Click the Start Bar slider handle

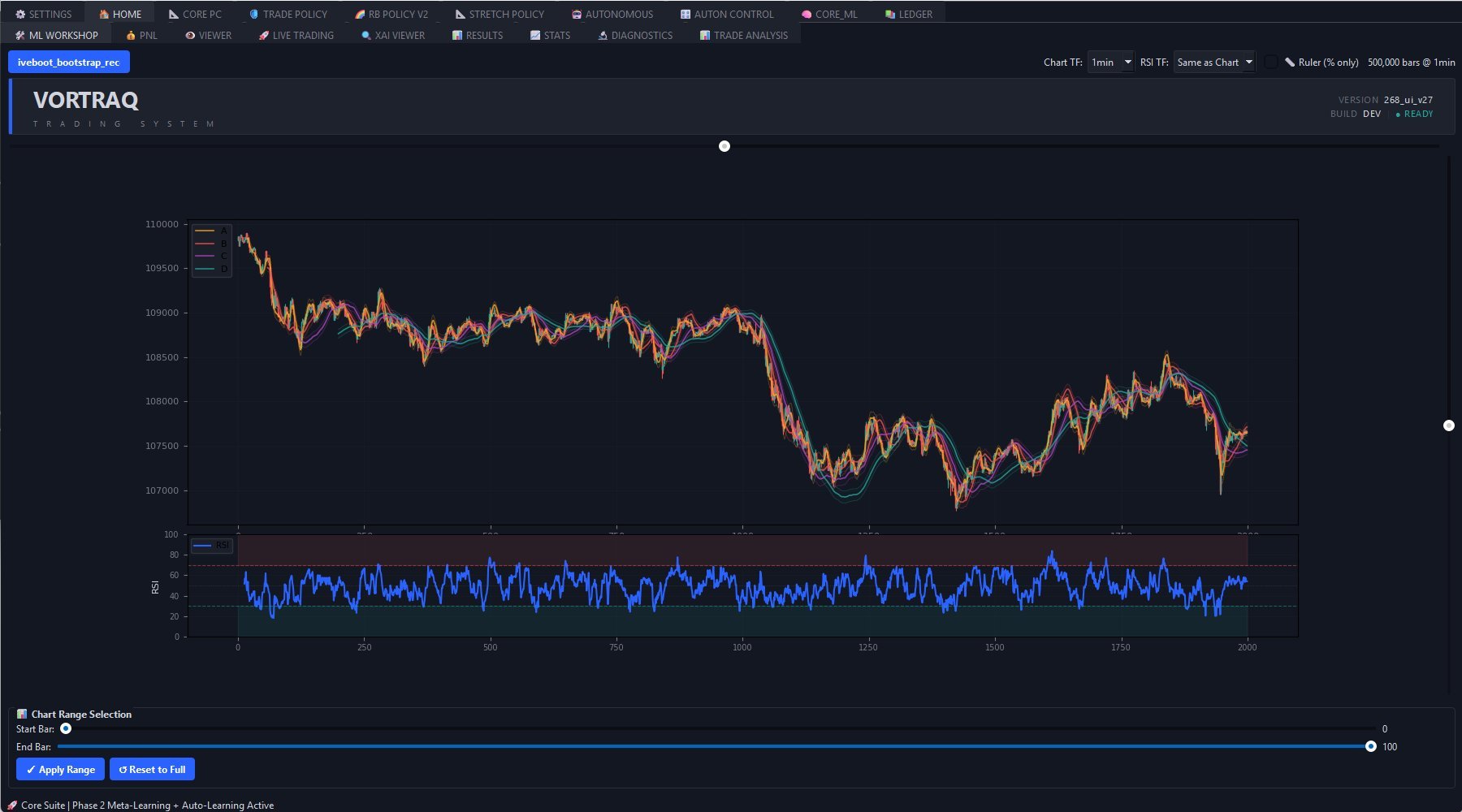coord(66,729)
